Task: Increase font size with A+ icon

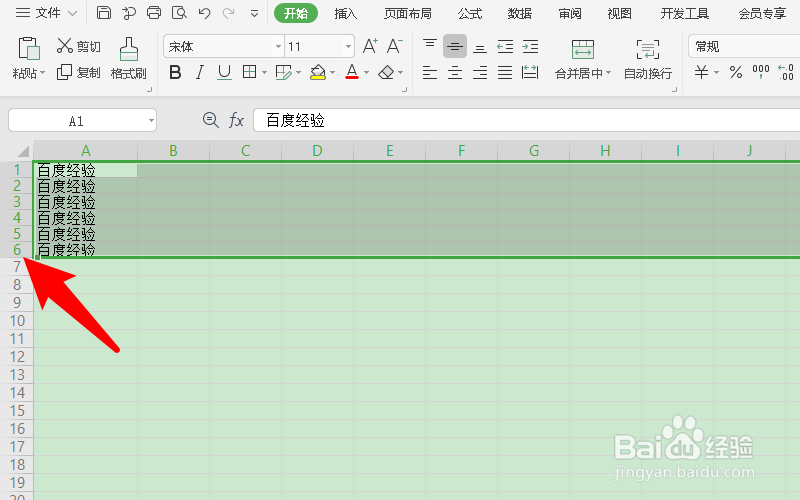Action: pyautogui.click(x=370, y=46)
